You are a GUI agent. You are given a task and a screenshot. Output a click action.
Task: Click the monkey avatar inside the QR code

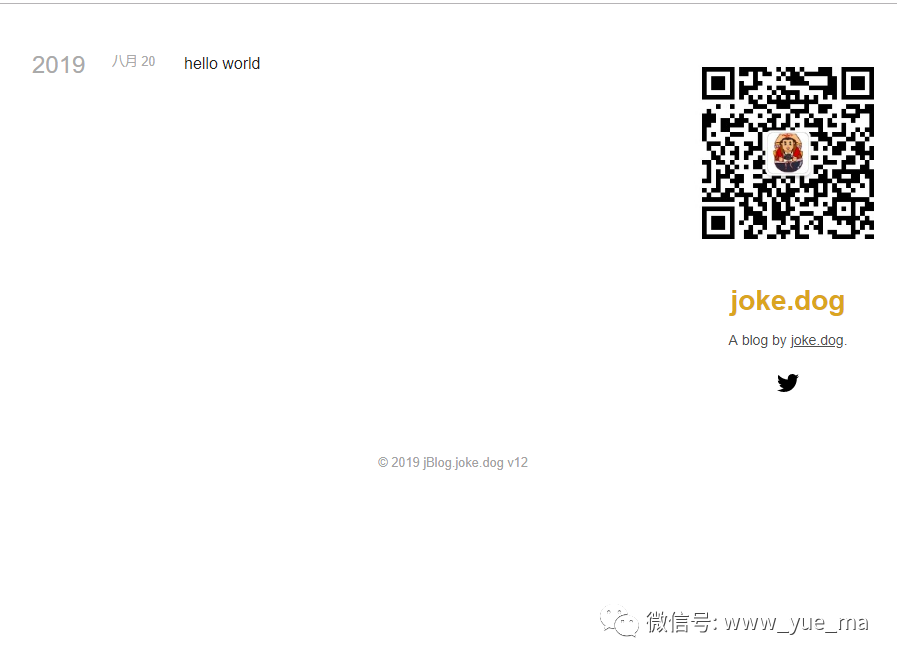pos(788,153)
